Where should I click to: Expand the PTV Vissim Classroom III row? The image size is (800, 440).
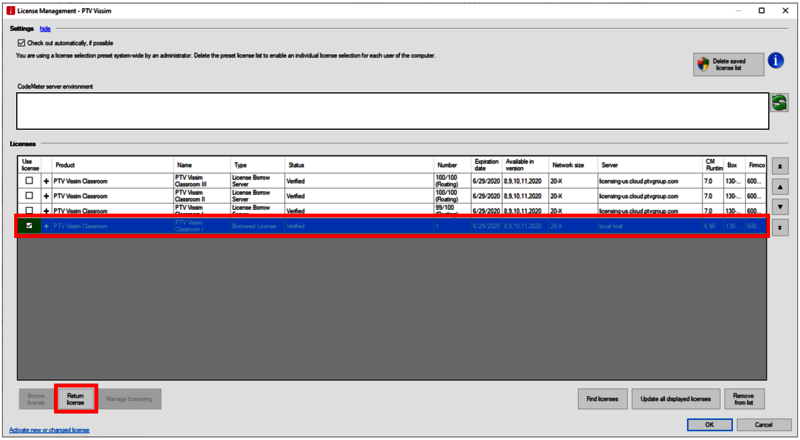[x=46, y=181]
